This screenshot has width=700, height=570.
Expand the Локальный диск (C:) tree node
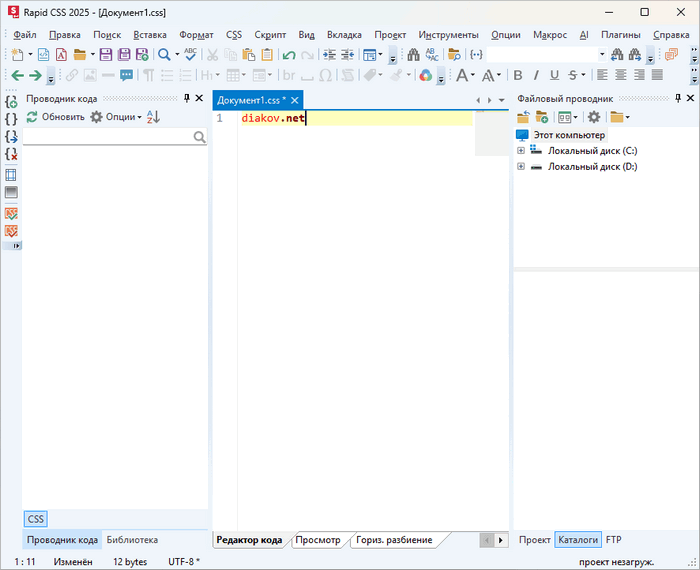[521, 151]
